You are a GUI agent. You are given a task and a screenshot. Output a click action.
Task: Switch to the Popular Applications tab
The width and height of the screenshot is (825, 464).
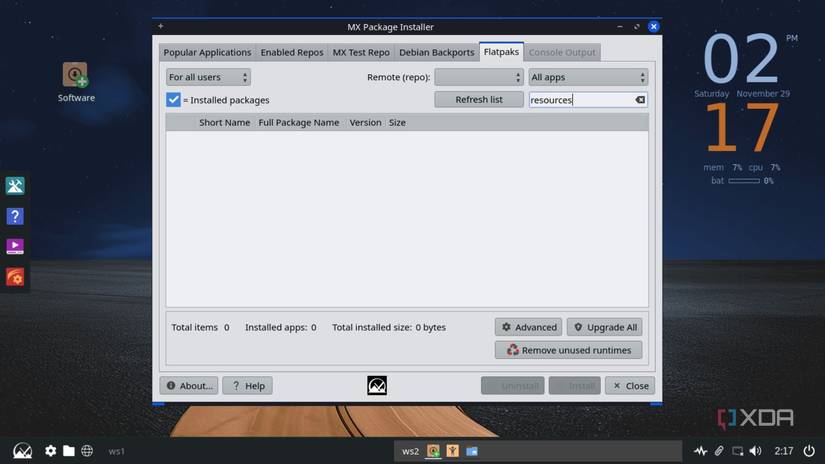pos(207,52)
